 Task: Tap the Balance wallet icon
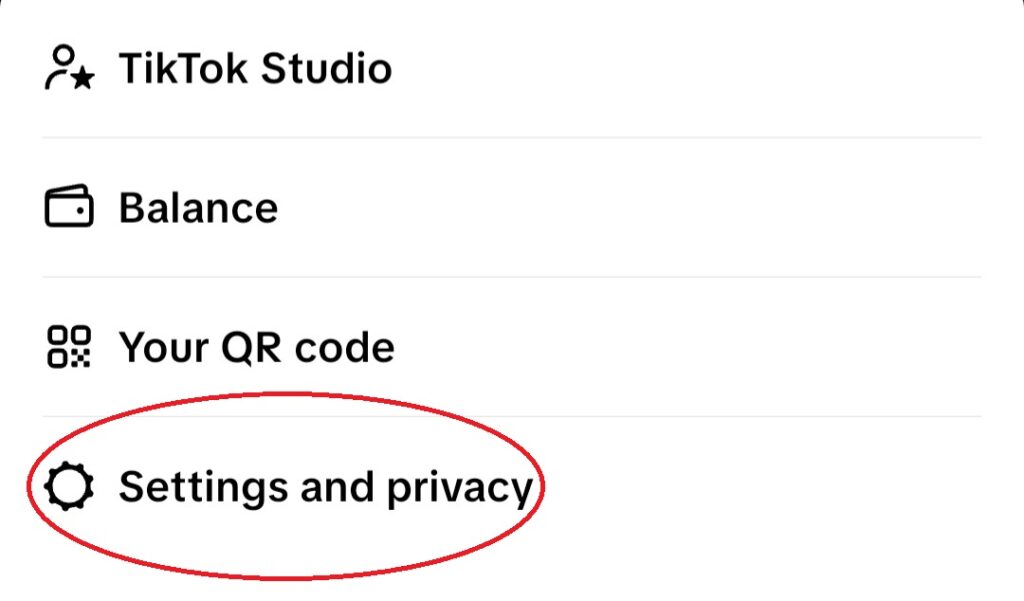pyautogui.click(x=69, y=206)
